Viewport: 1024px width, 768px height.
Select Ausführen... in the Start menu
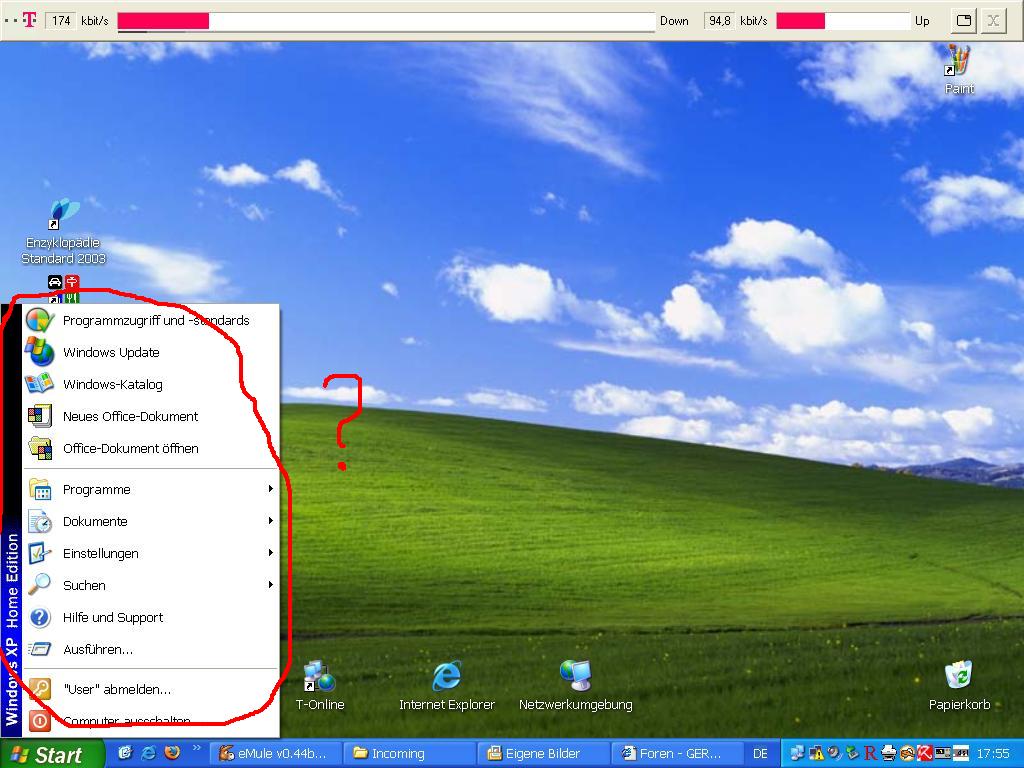click(x=151, y=649)
